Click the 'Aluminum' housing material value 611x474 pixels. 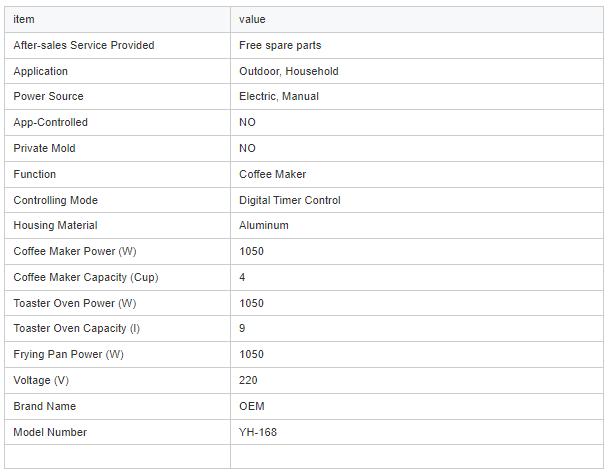[264, 225]
